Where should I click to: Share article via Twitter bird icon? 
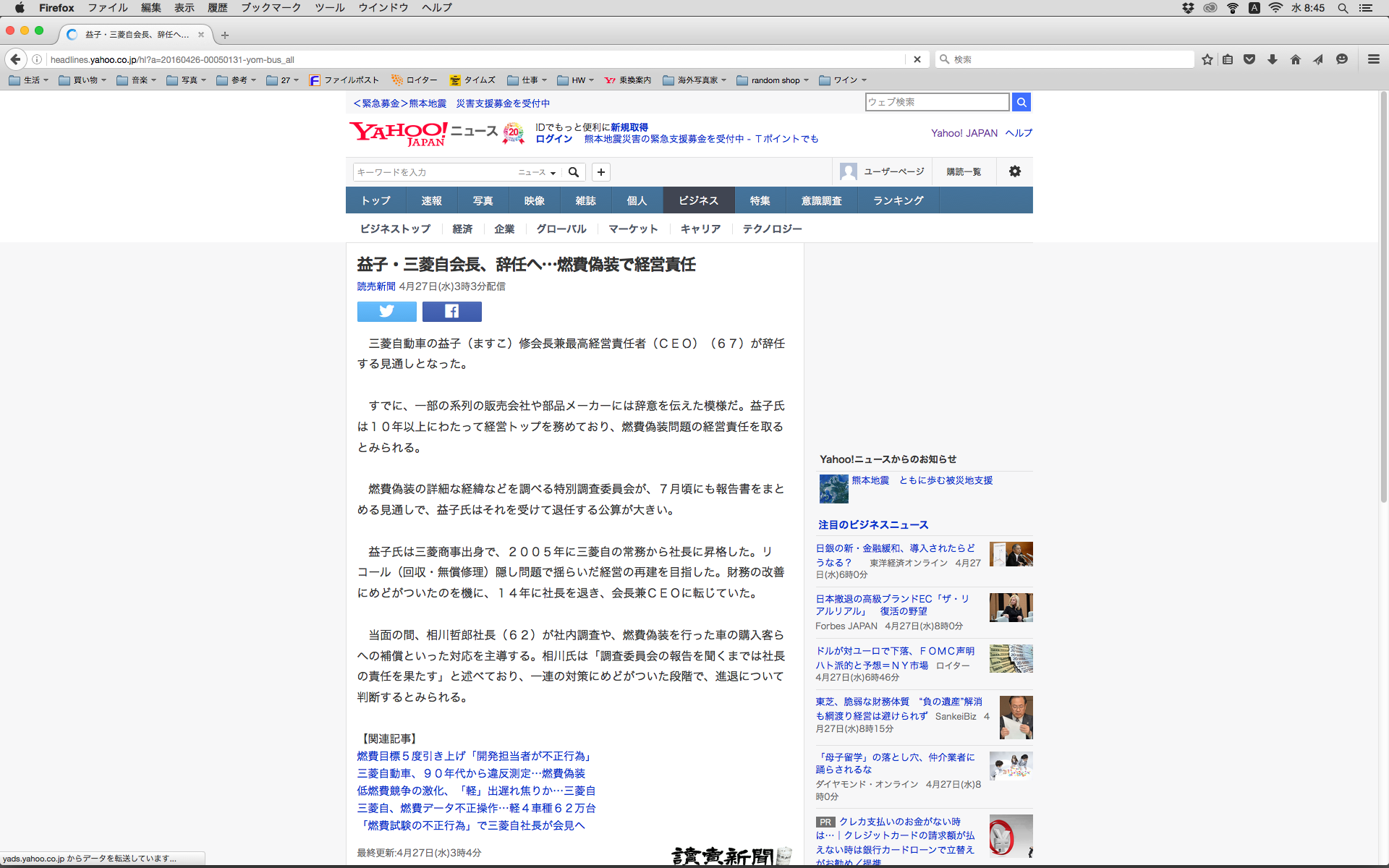[386, 311]
